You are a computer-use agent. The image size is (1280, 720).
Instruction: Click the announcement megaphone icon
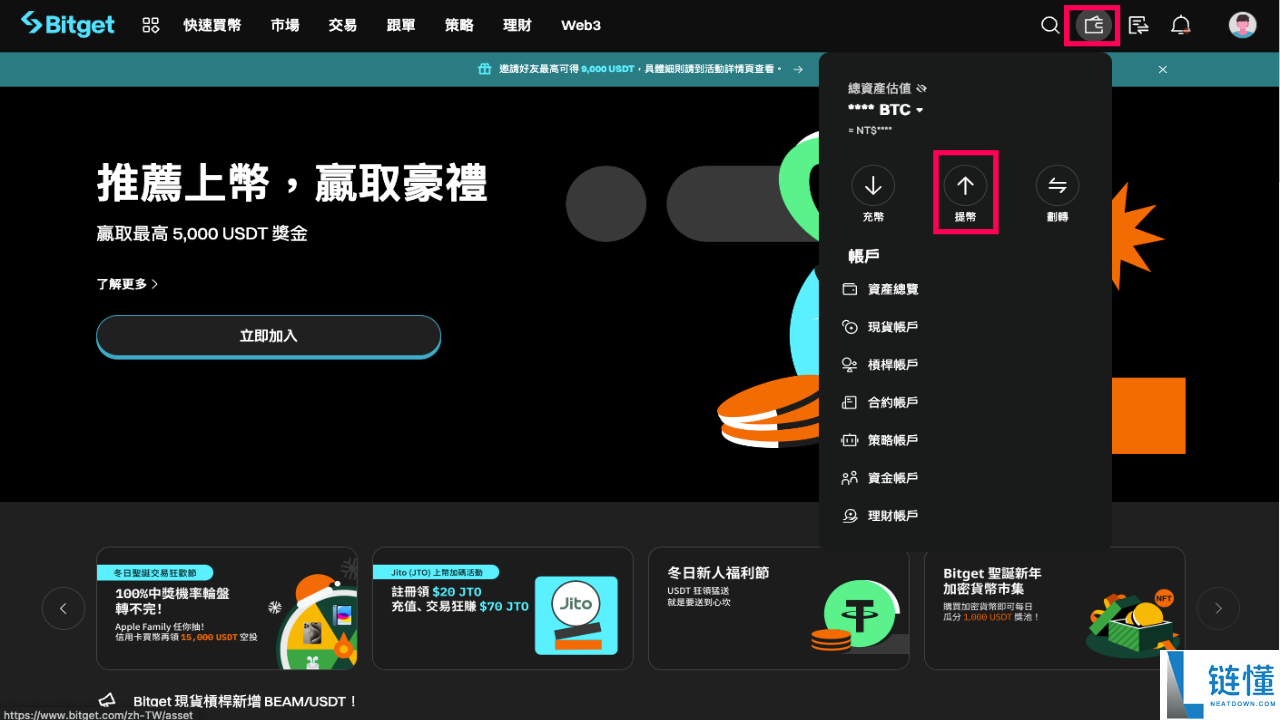107,702
